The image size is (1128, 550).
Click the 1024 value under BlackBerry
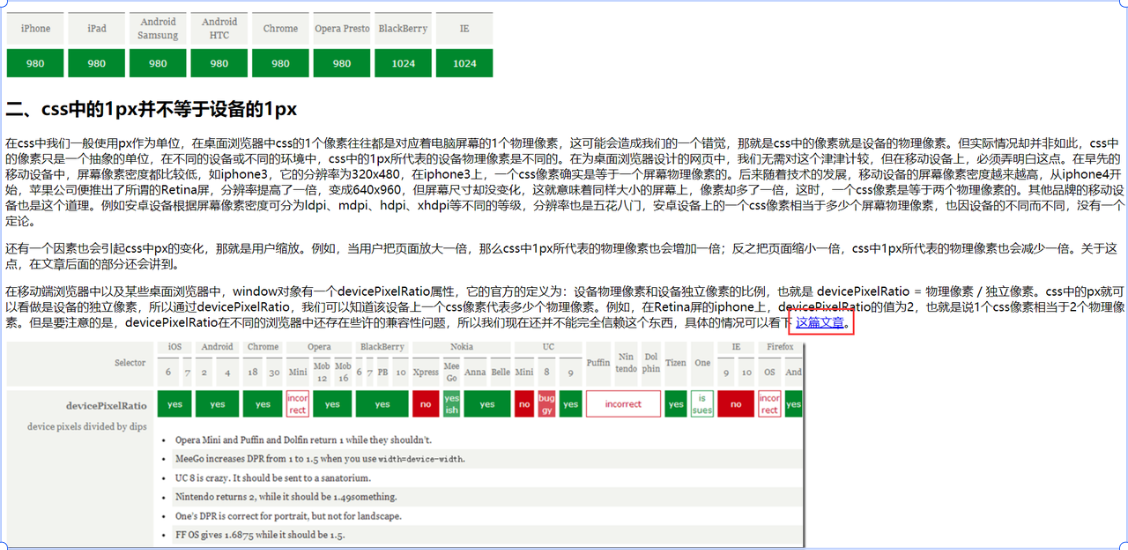coord(403,63)
